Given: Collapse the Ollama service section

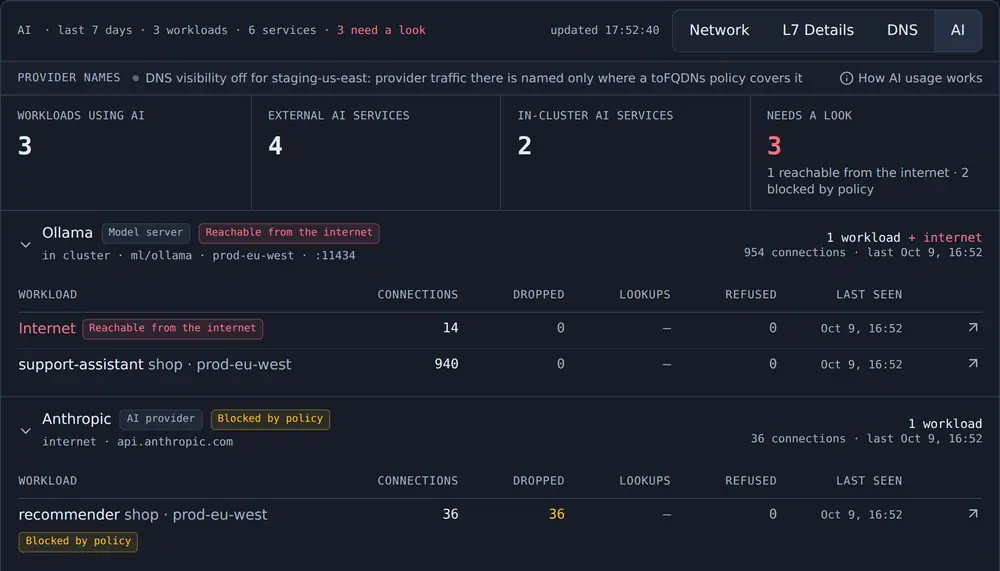Looking at the screenshot, I should pyautogui.click(x=26, y=244).
